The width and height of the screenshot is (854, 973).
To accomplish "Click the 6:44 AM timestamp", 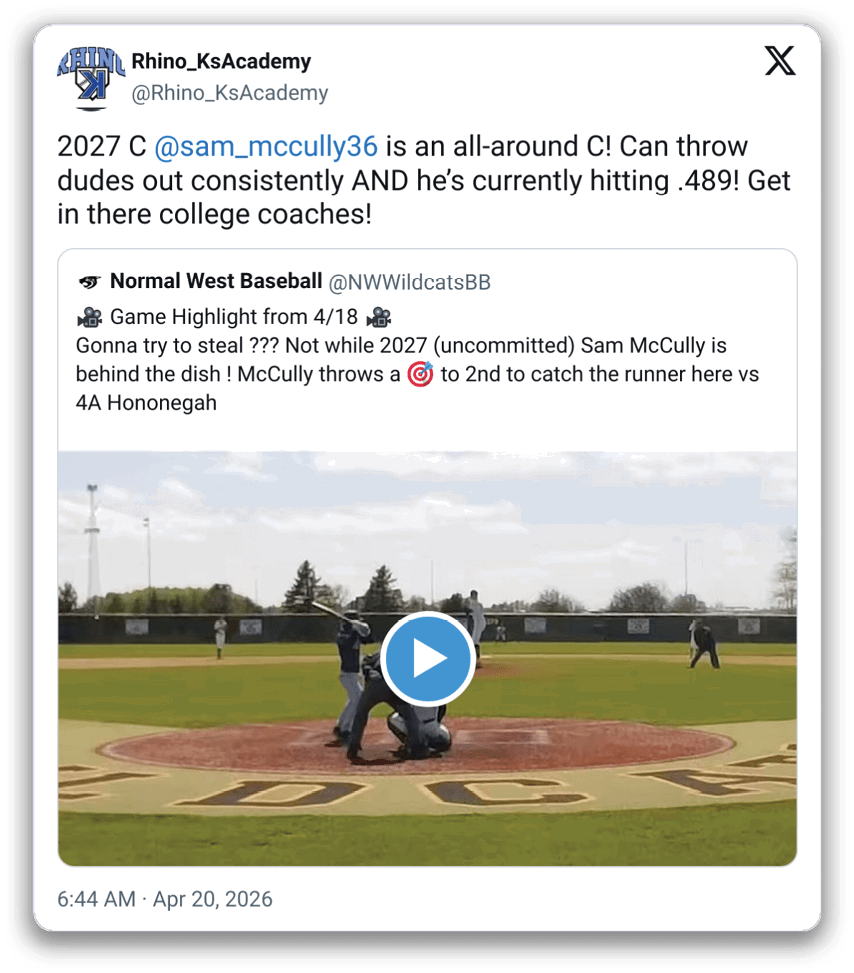I will click(x=95, y=899).
